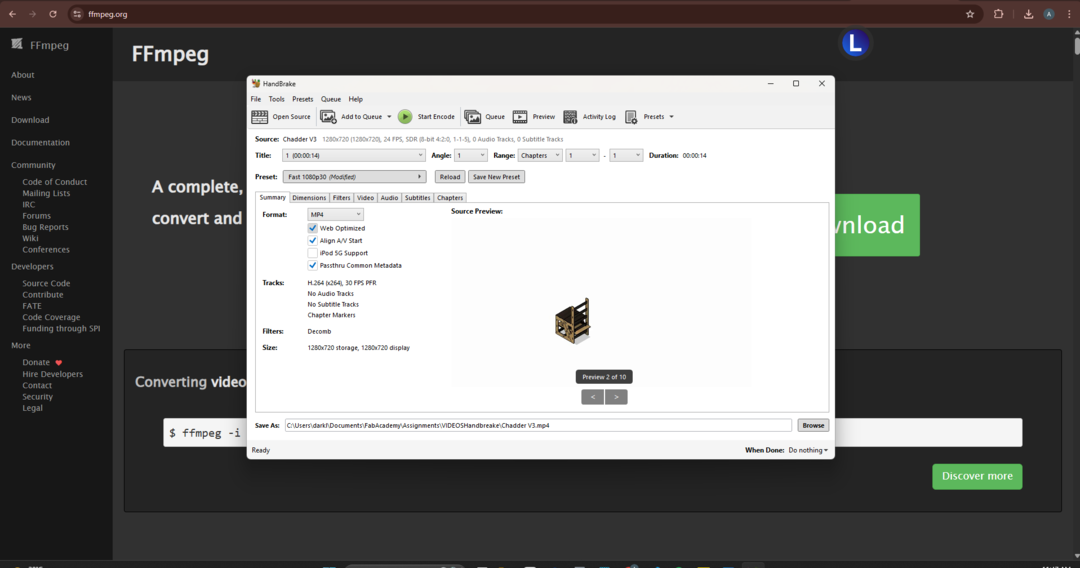The width and height of the screenshot is (1080, 568).
Task: Click the Browse button
Action: click(813, 425)
